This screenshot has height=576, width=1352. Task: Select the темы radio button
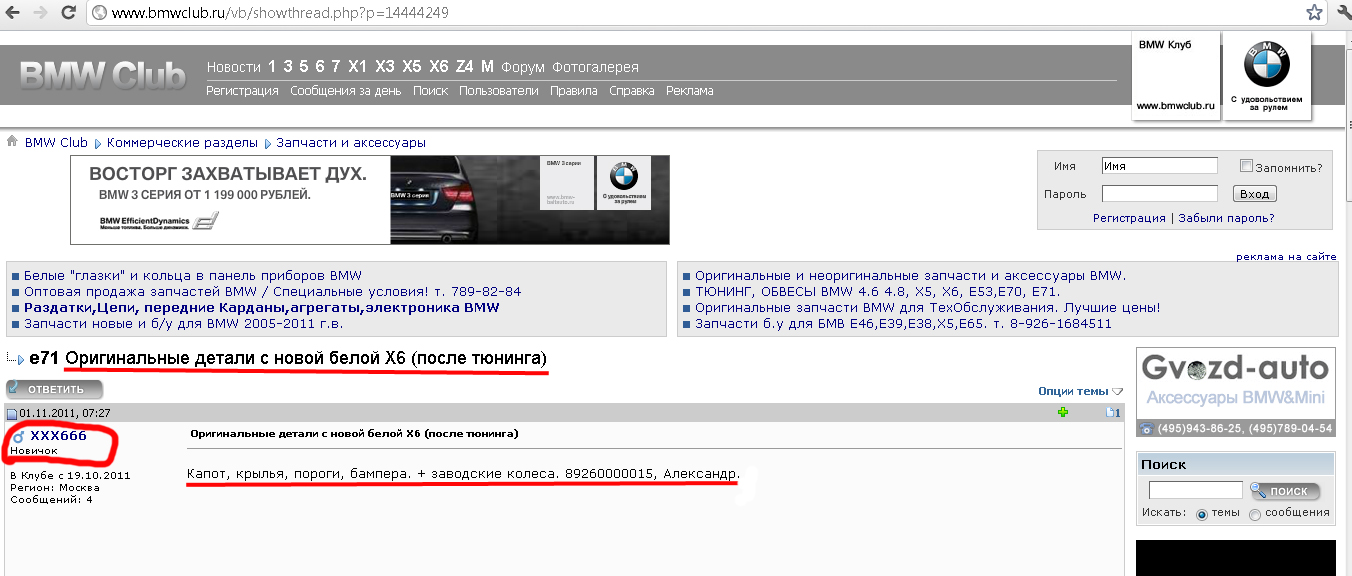(1202, 513)
